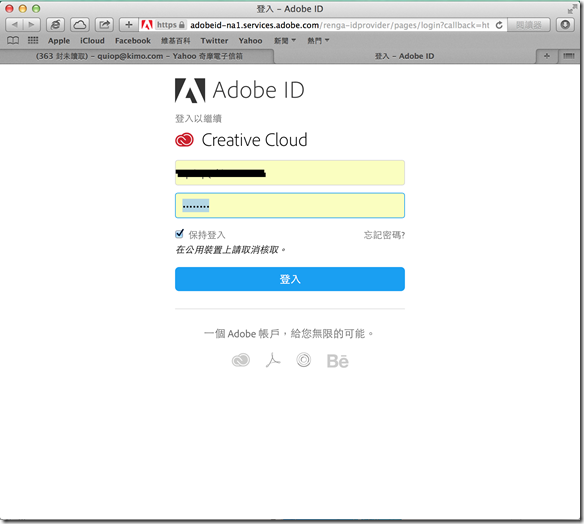
Task: Enter full screen with the top-right arrows icon
Action: 572,9
